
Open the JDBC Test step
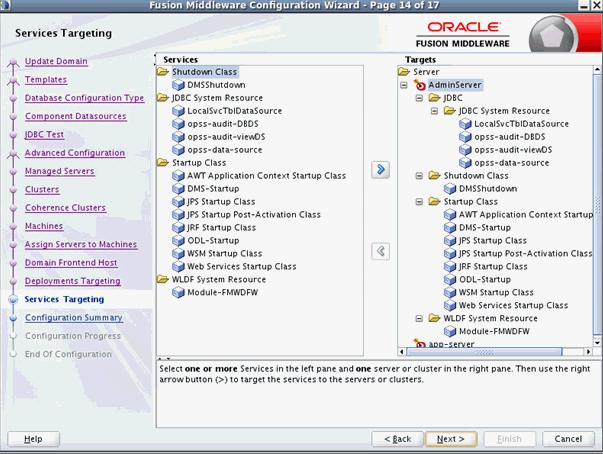coord(44,135)
